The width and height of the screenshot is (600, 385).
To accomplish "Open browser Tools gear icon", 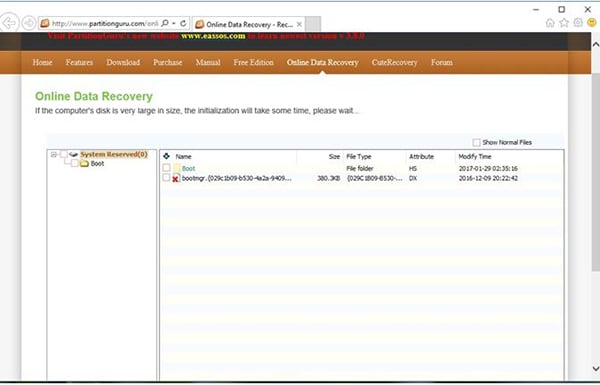I will coord(578,23).
